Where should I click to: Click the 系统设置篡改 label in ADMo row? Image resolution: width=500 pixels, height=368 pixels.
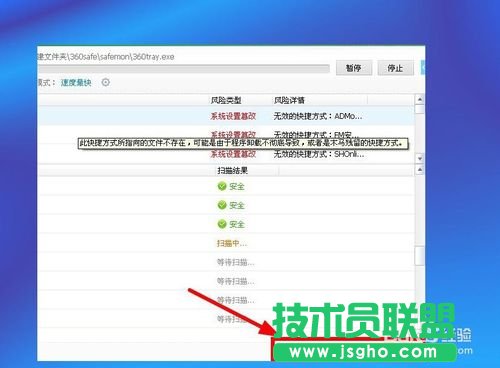pos(233,116)
